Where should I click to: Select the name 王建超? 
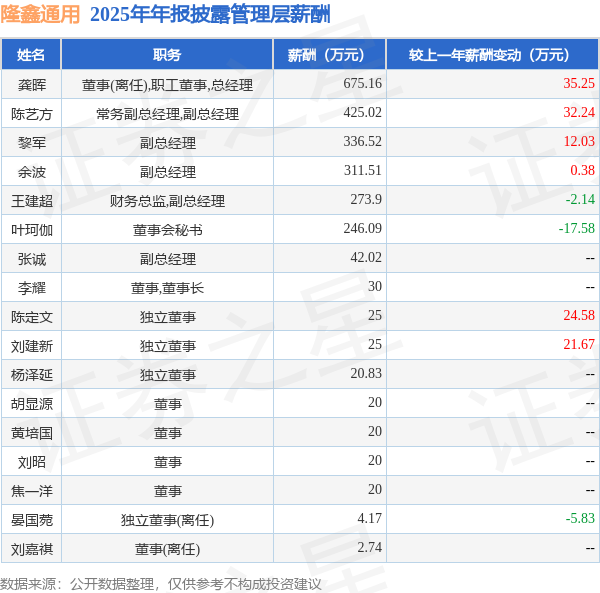pos(32,201)
